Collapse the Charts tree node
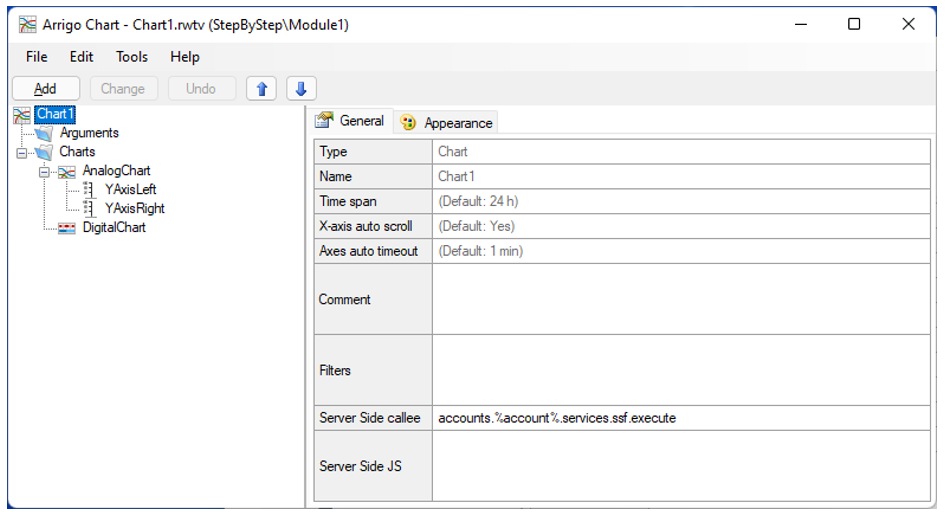This screenshot has width=946, height=515. pos(22,153)
